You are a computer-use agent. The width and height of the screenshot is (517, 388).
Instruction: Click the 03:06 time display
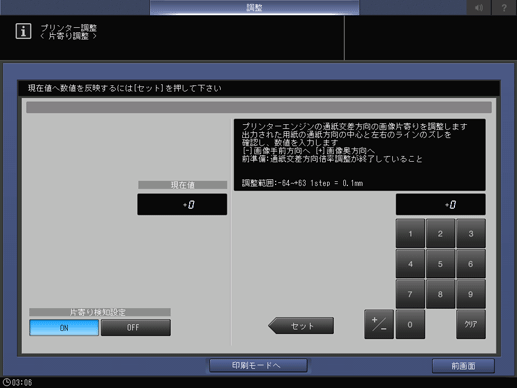pos(22,382)
